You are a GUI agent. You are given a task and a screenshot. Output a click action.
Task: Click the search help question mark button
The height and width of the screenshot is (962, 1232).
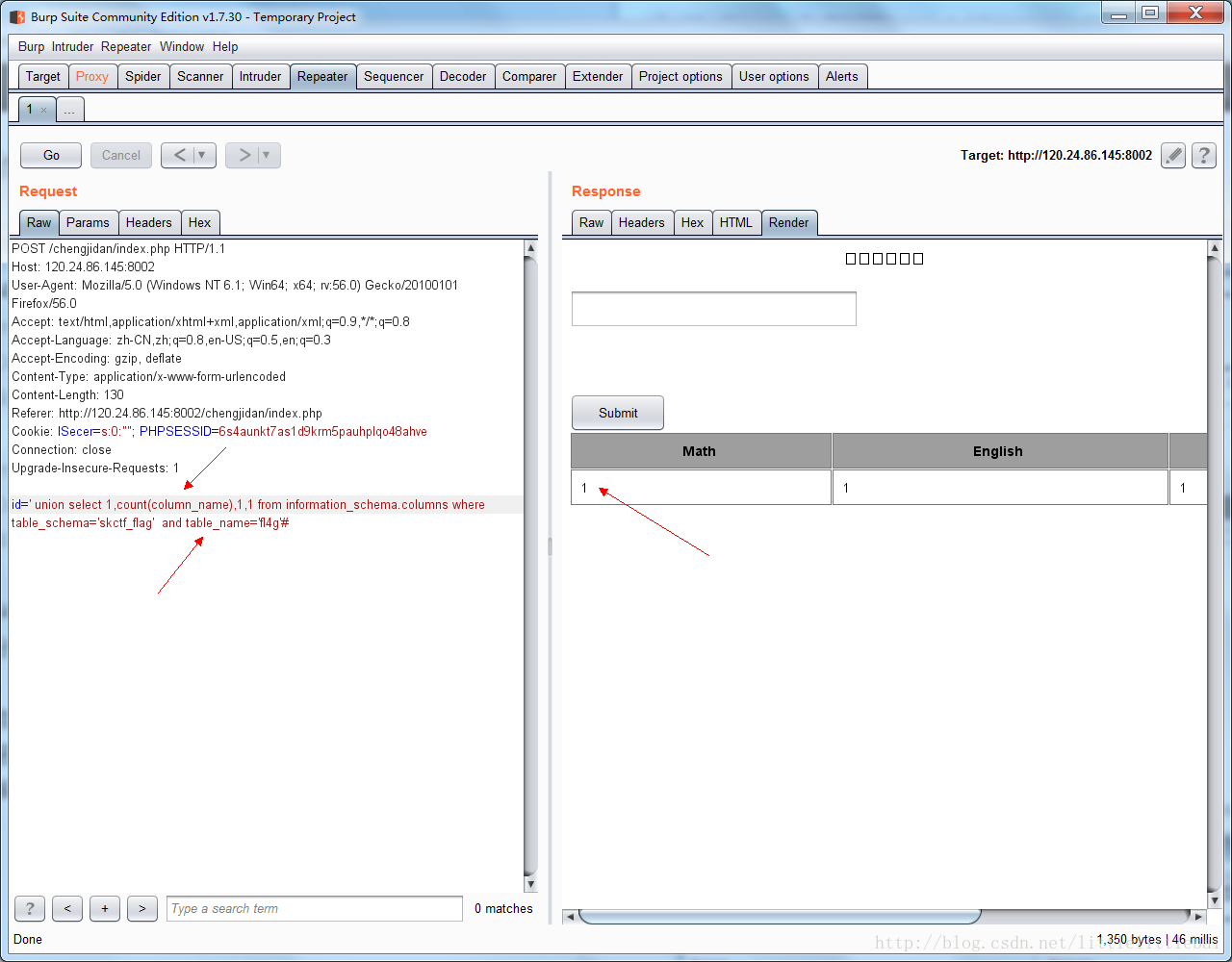click(30, 908)
